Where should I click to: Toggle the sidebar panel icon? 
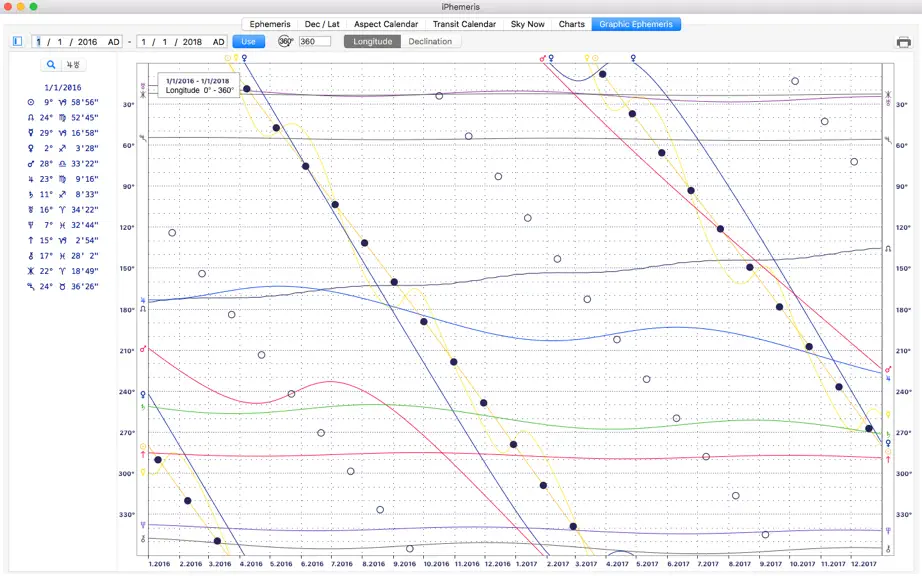click(x=18, y=41)
